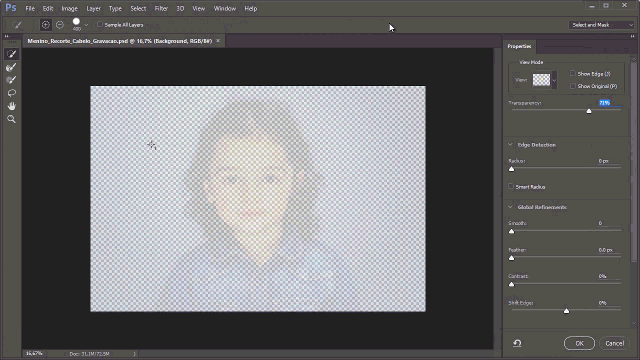Viewport: 640px width, 360px height.
Task: Click the 16.67% zoom level field
Action: point(34,353)
